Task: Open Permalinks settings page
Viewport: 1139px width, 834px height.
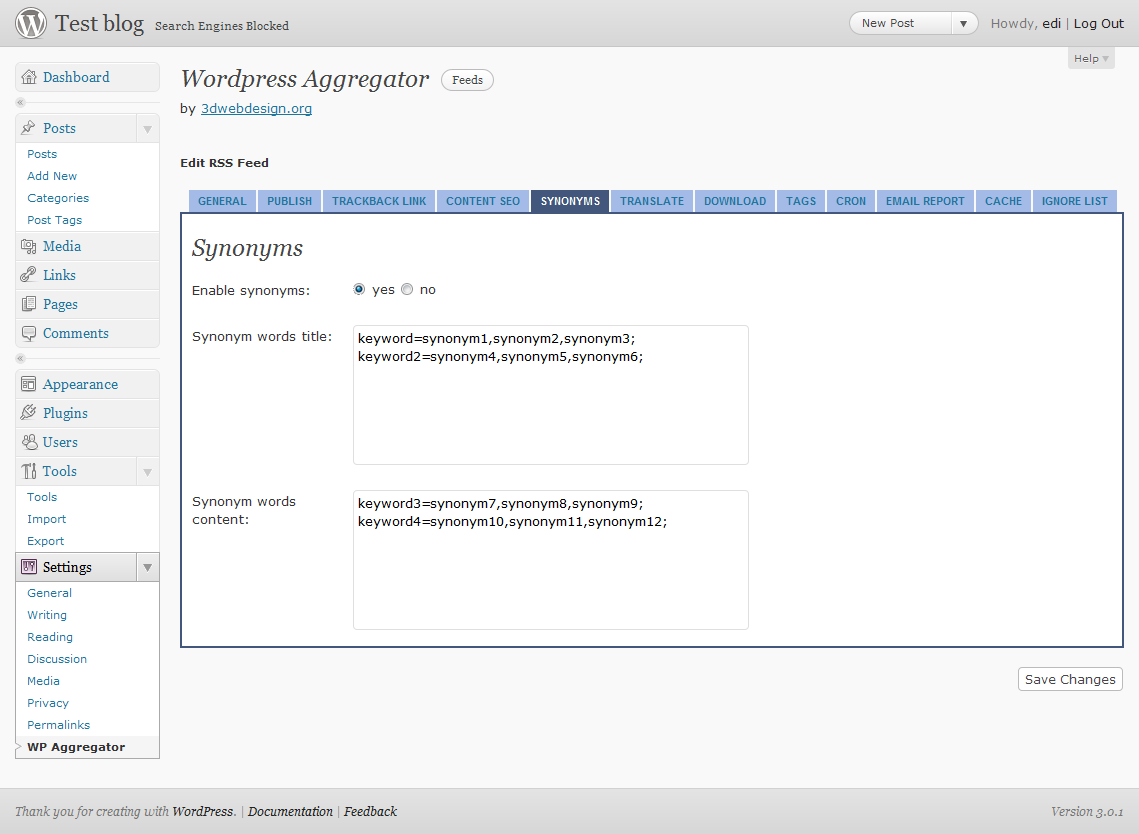Action: click(x=59, y=725)
